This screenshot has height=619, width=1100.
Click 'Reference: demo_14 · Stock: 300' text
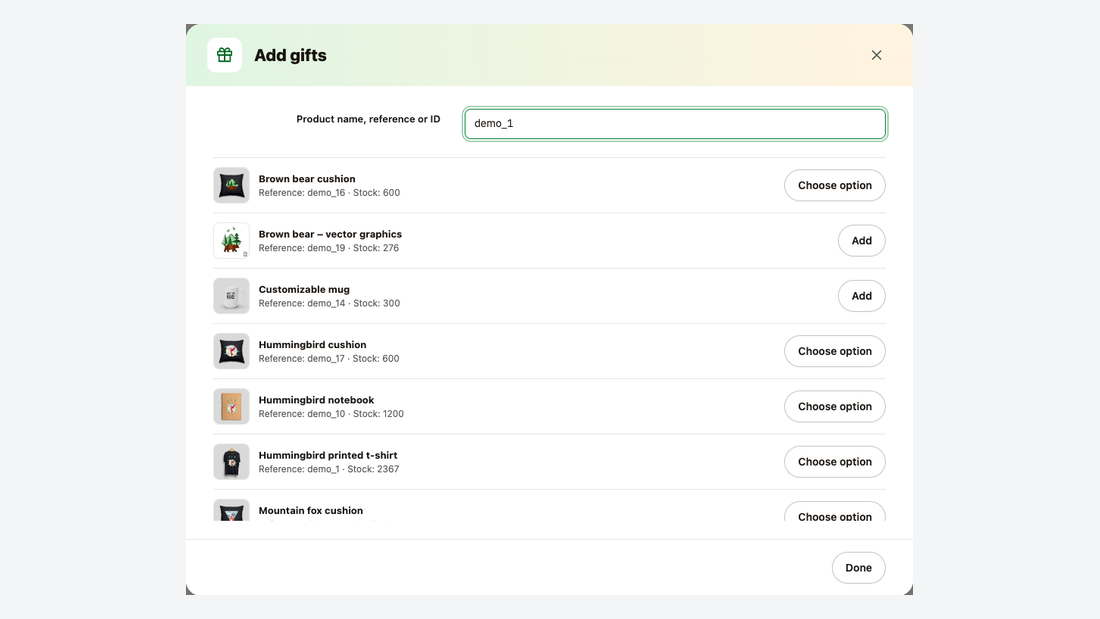point(329,303)
